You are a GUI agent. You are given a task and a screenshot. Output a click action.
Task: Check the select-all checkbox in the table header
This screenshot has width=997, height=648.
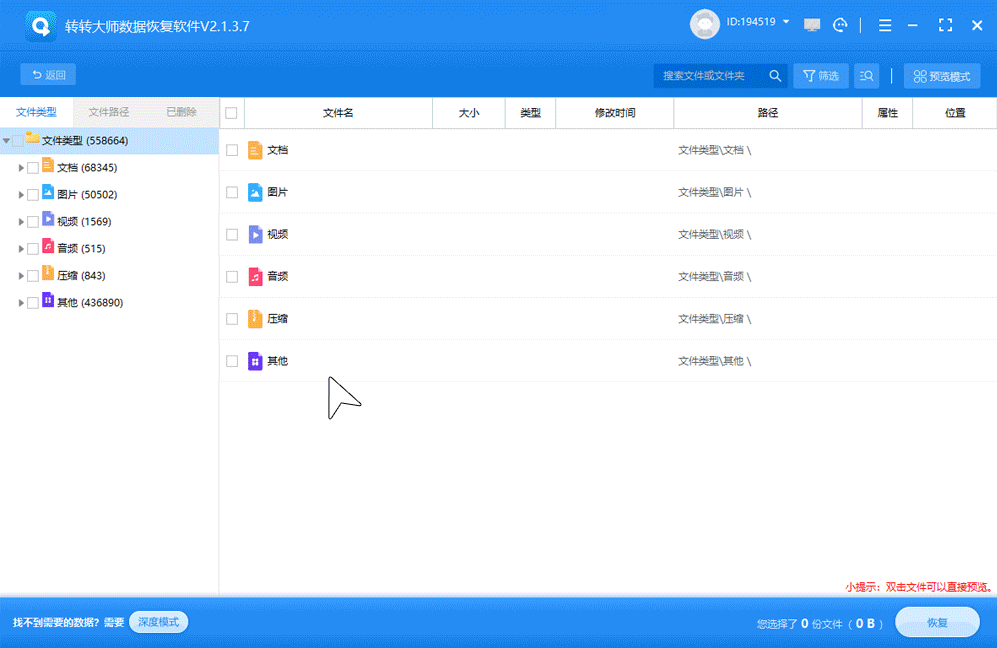pos(232,113)
